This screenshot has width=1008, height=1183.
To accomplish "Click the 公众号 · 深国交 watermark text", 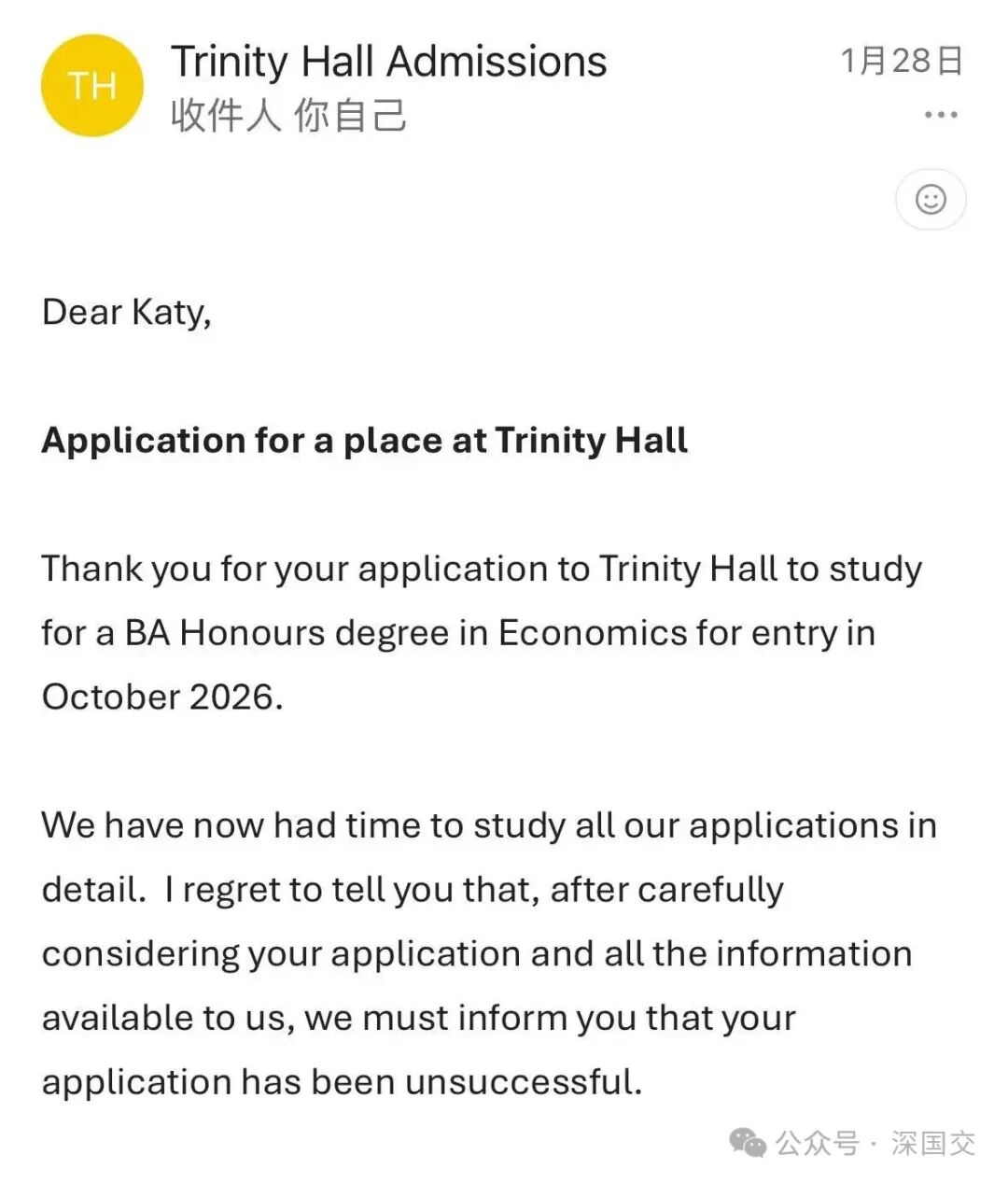I will (x=875, y=1143).
